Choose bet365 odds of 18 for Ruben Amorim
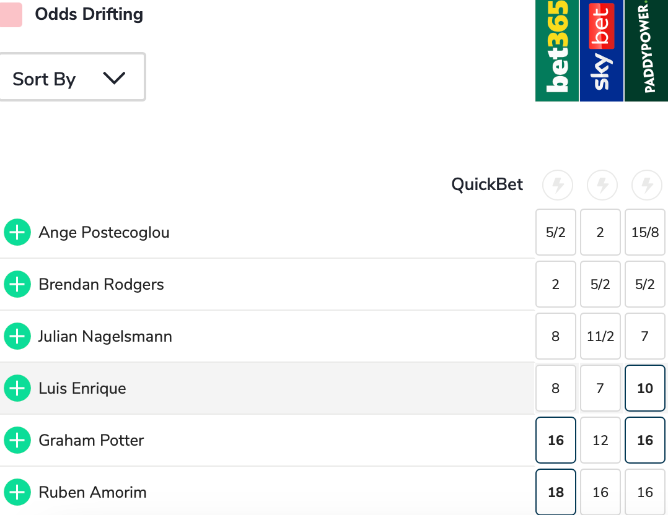Image resolution: width=668 pixels, height=515 pixels. (x=556, y=492)
